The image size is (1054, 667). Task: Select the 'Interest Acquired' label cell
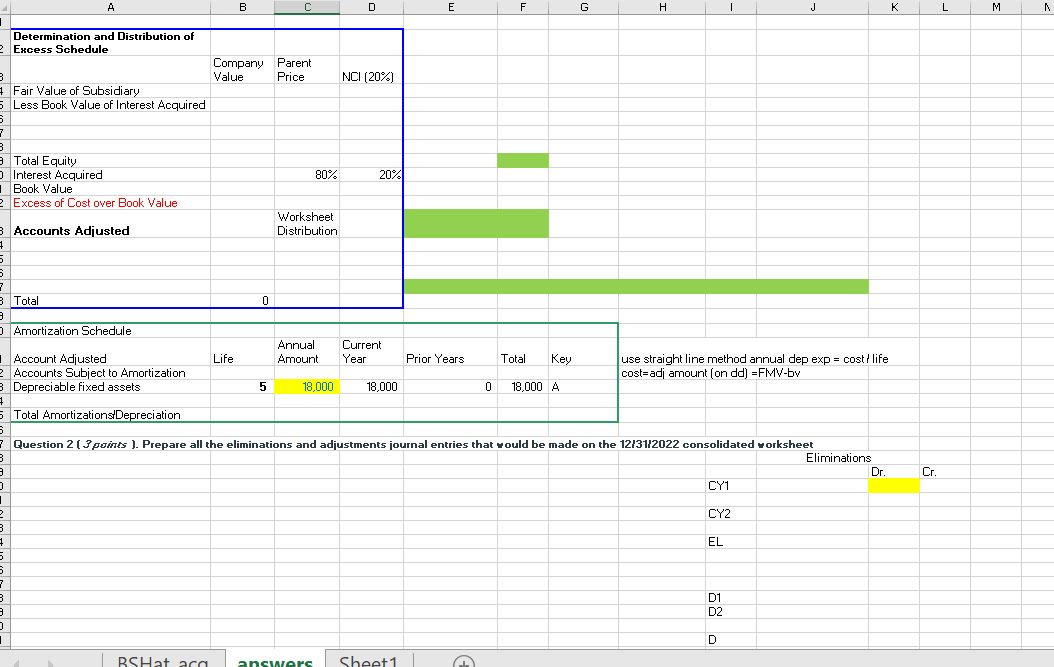tap(111, 175)
